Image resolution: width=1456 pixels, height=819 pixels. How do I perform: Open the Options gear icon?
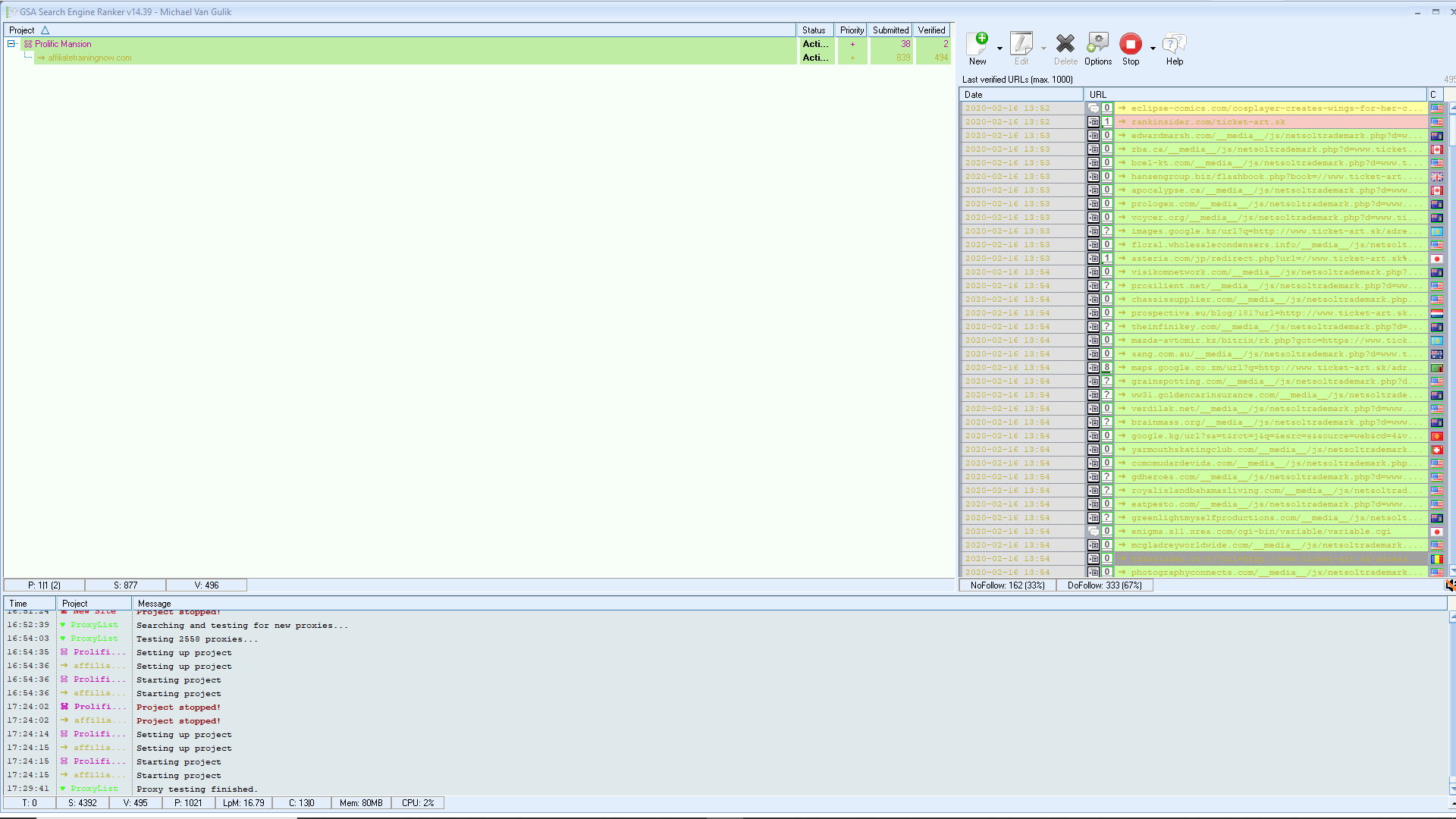point(1097,43)
